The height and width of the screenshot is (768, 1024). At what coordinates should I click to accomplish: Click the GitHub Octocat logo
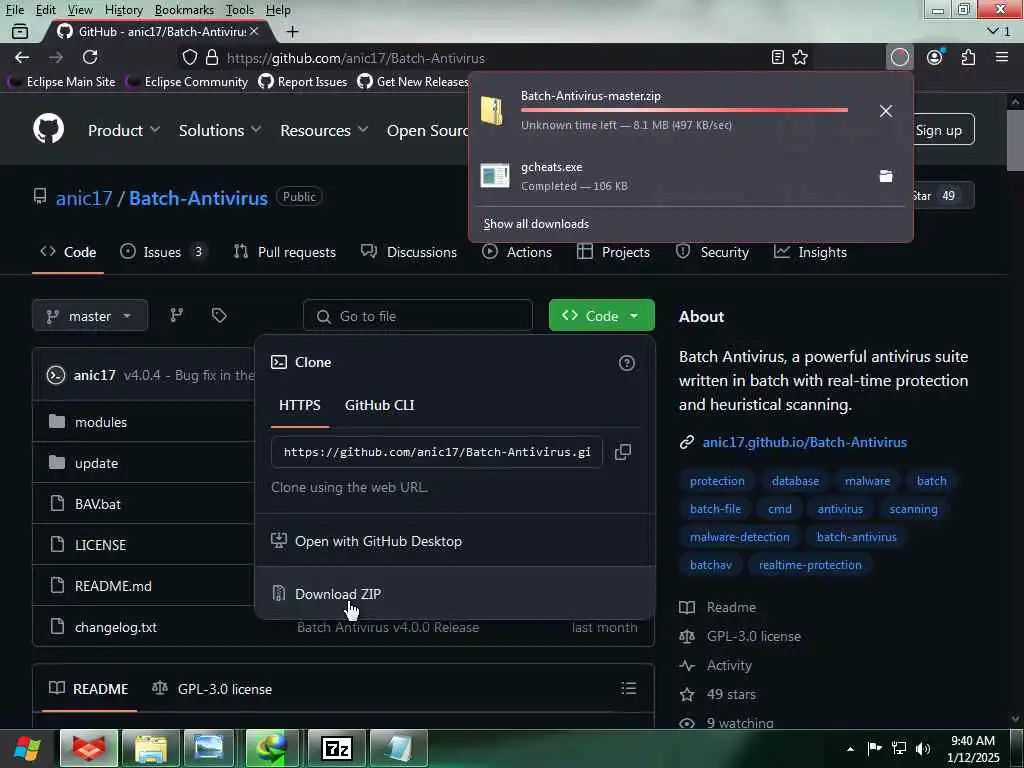(48, 128)
